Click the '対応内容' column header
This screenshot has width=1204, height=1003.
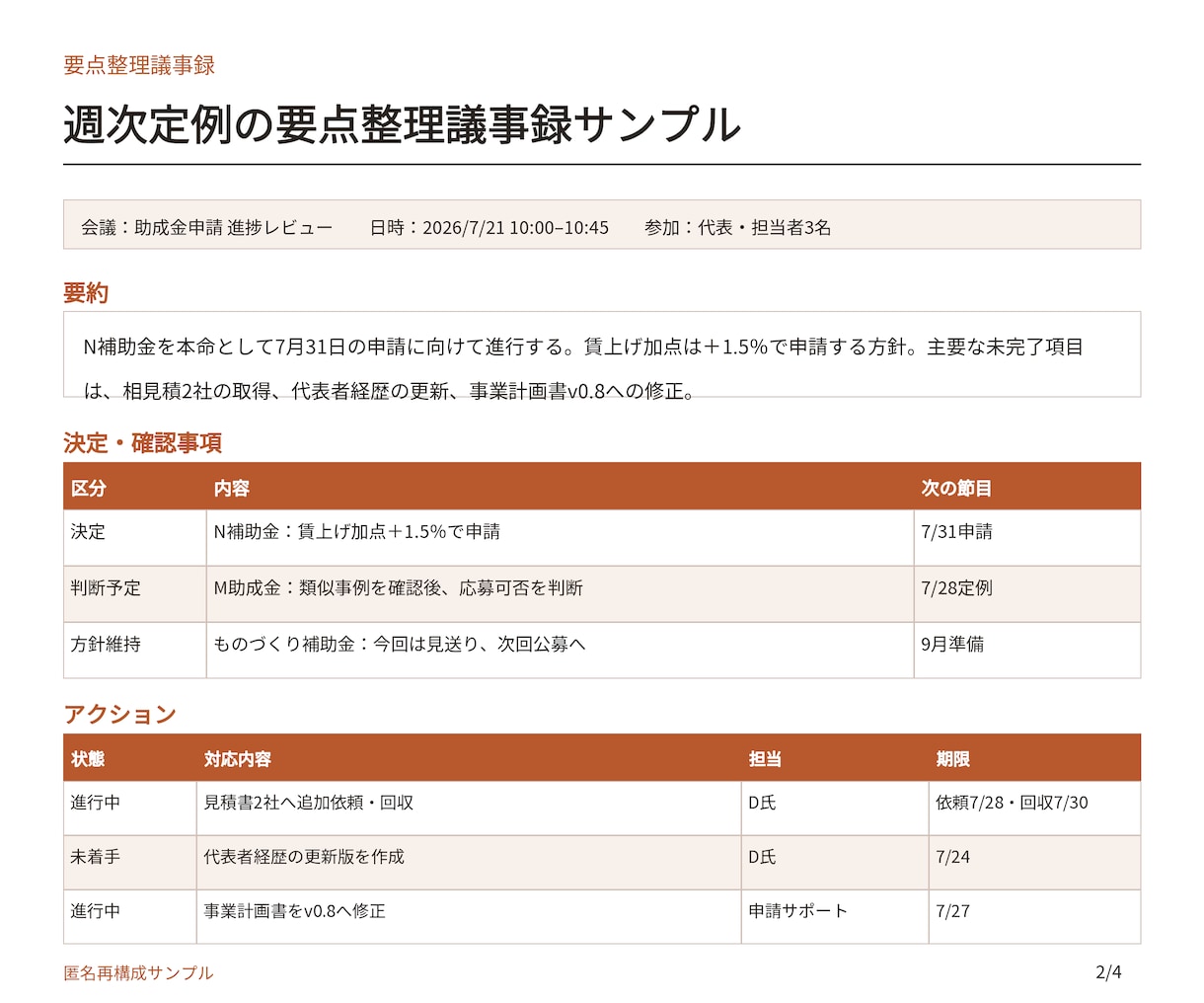point(237,759)
